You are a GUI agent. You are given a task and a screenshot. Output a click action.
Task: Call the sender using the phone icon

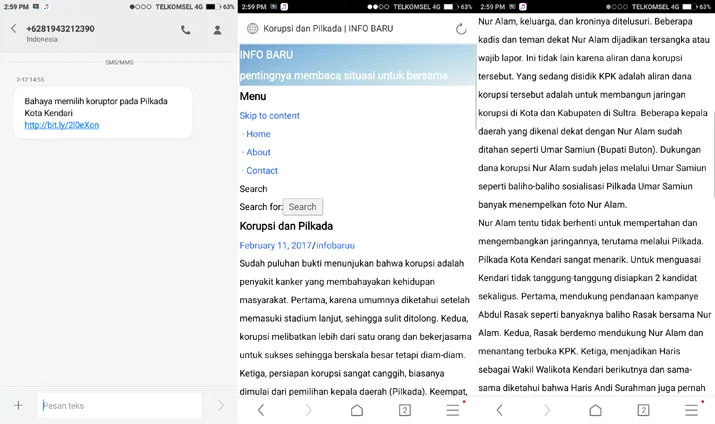186,30
